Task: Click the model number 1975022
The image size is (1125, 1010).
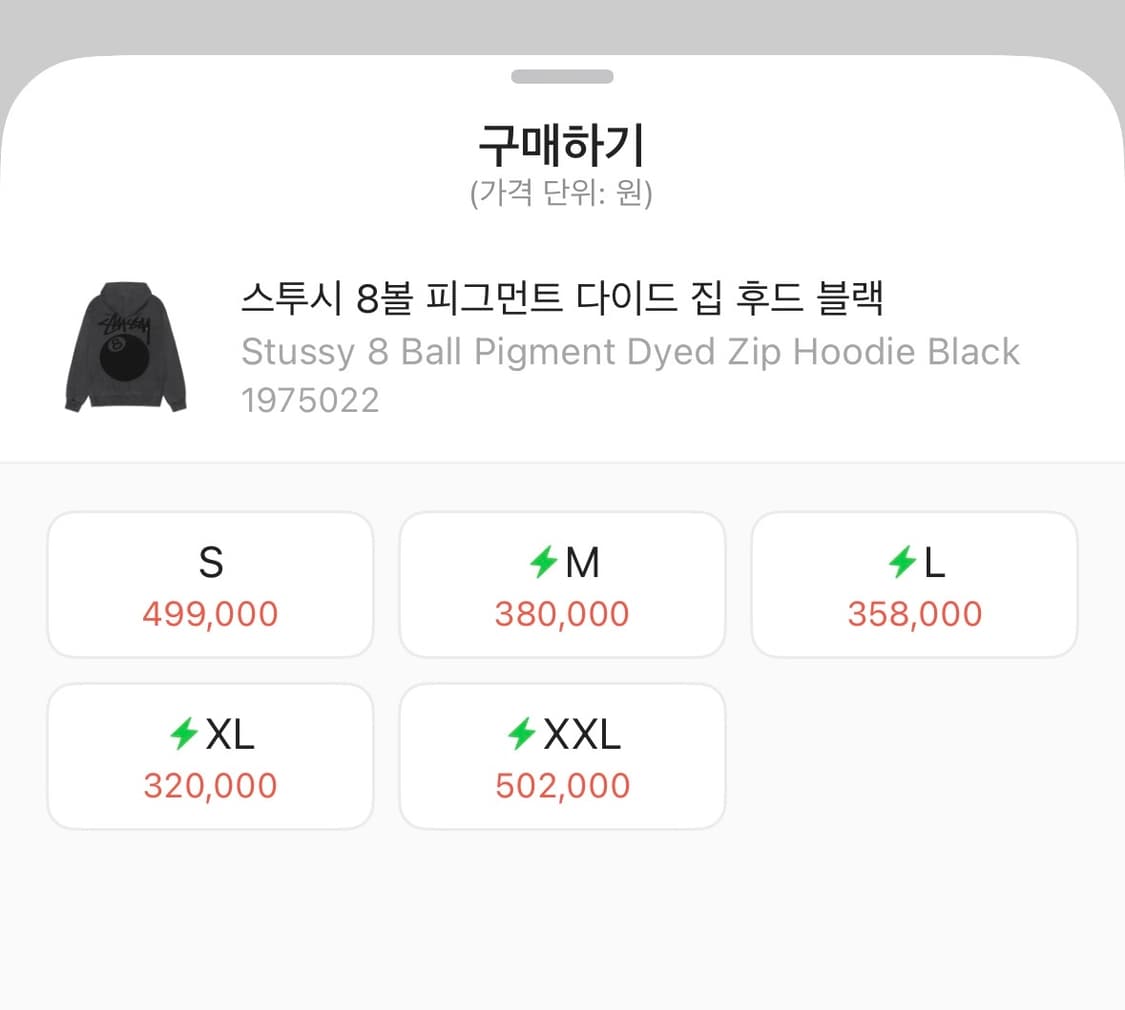Action: (311, 400)
